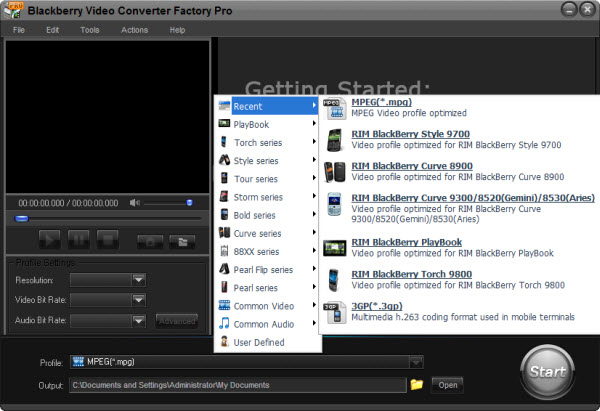Click the speaker mute icon
This screenshot has width=600, height=411.
(135, 203)
